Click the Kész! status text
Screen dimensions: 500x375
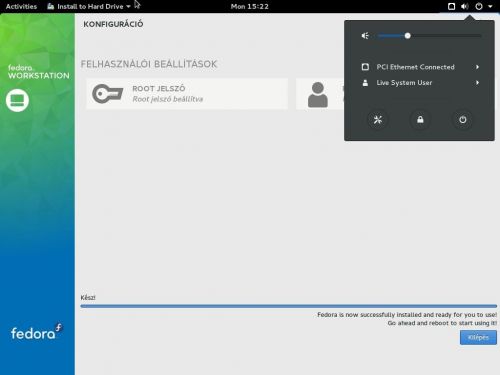(x=88, y=297)
